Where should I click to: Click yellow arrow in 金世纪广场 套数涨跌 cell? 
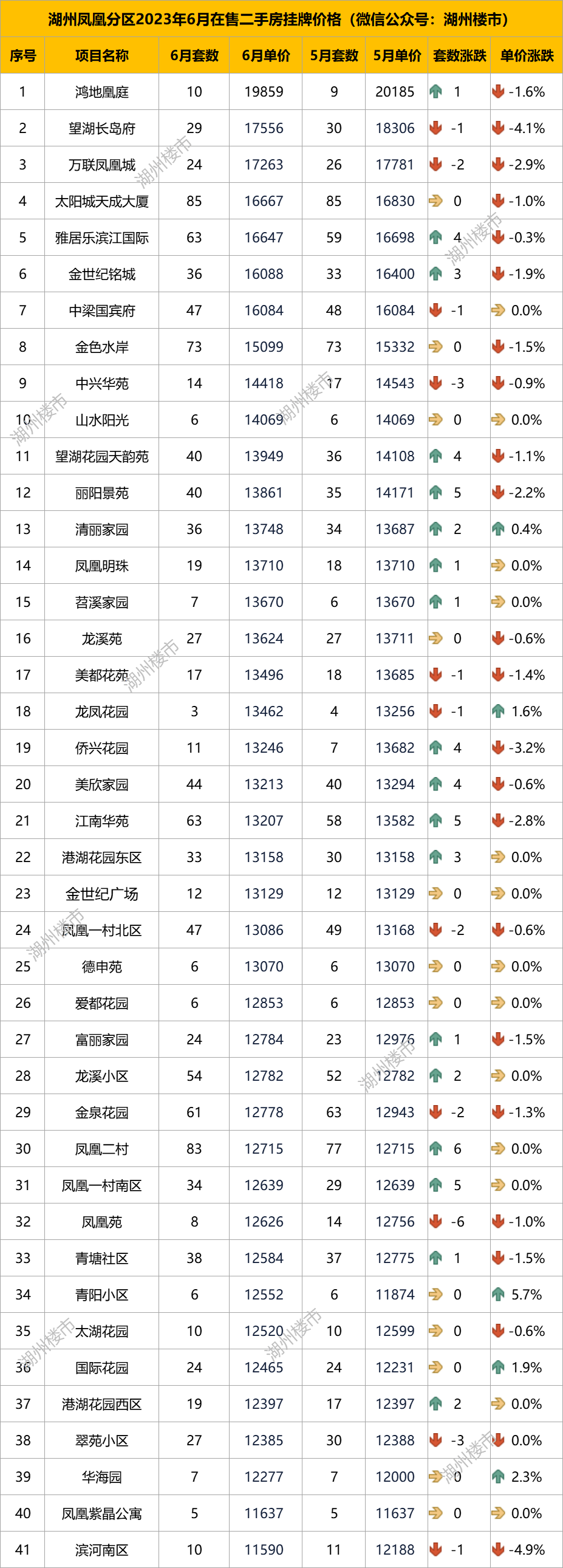point(435,894)
